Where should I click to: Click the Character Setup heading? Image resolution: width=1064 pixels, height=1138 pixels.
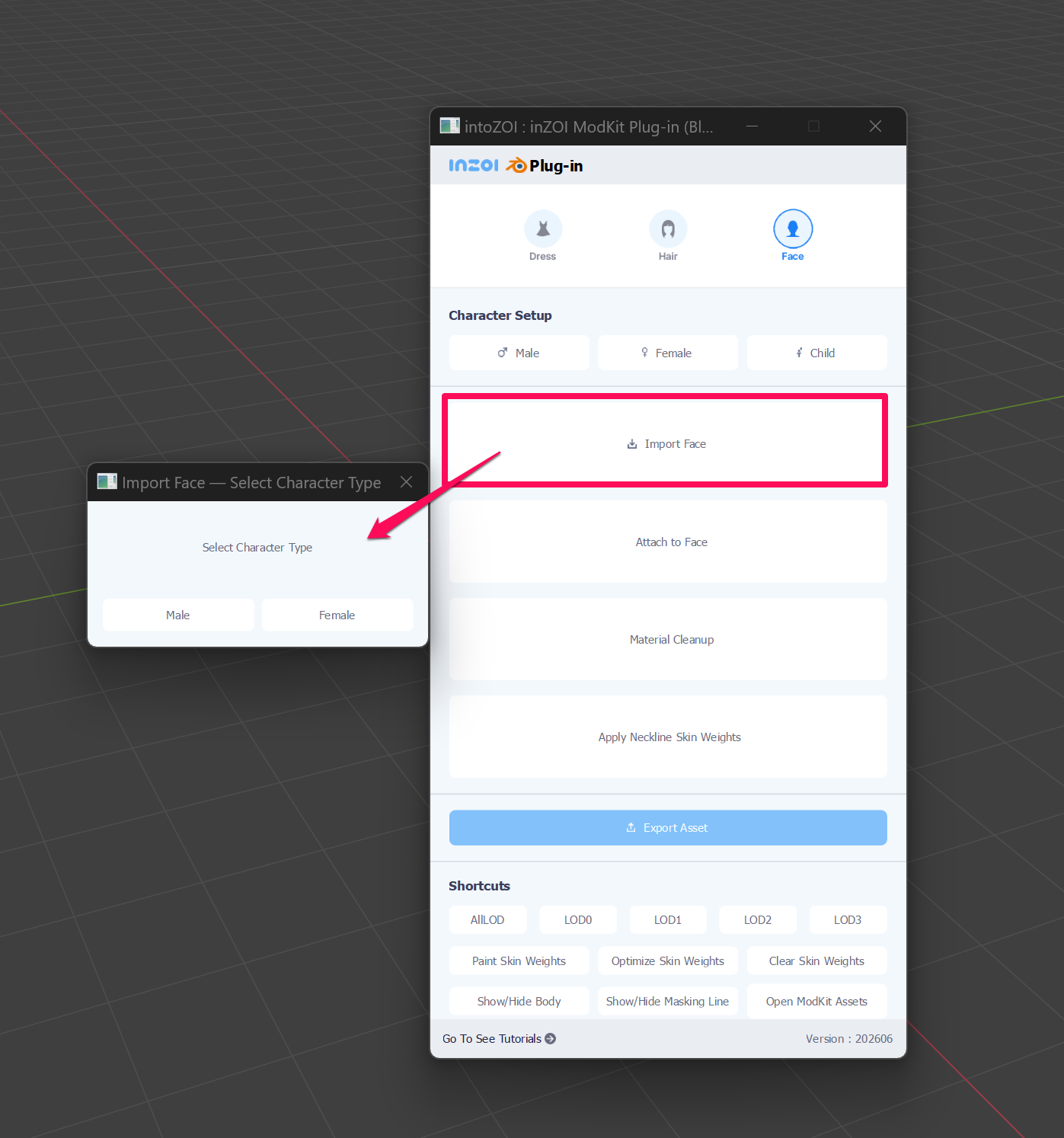500,315
